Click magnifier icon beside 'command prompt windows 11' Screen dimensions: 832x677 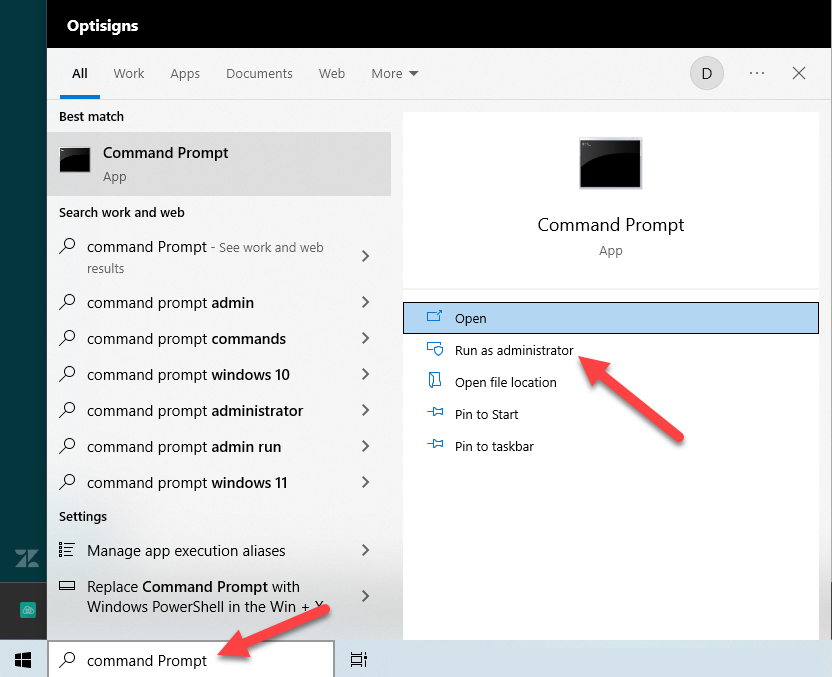(67, 482)
